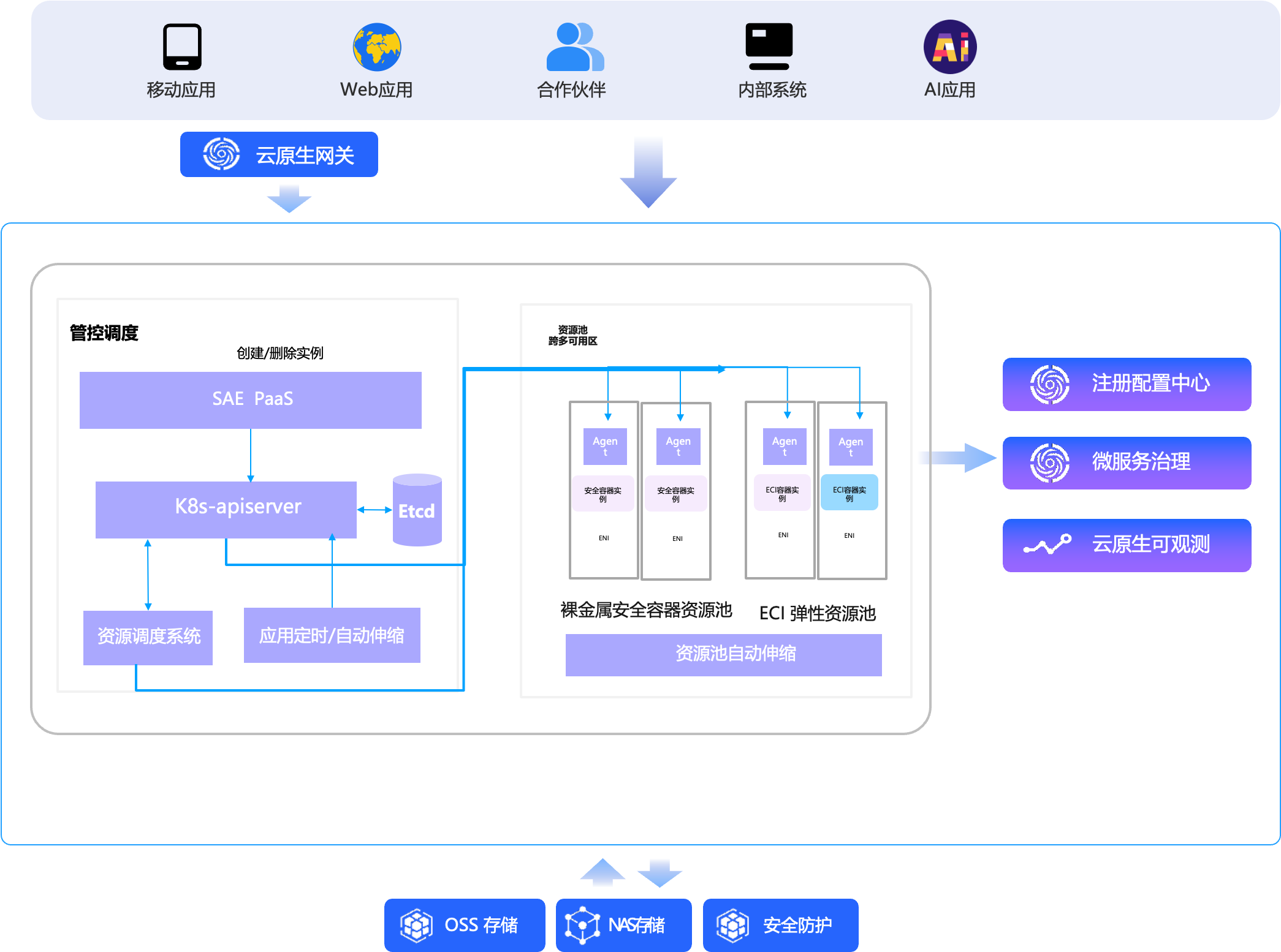Click the swirl icon beside 注册配置中心

[x=1049, y=384]
